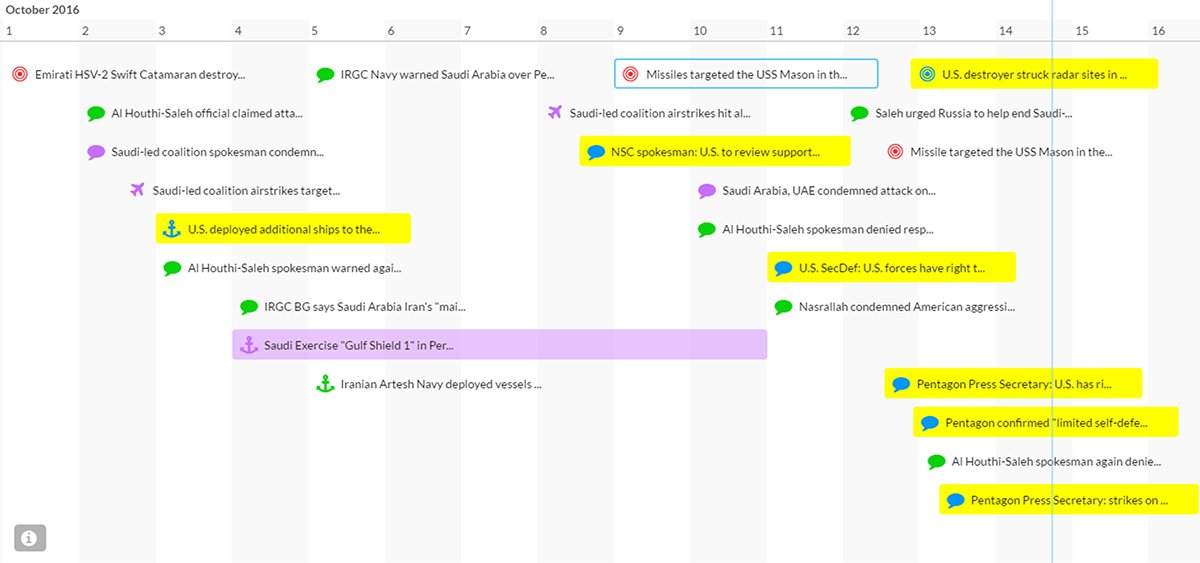Click anchor icon of U.S. deployed additional ships
Image resolution: width=1200 pixels, height=563 pixels.
172,229
